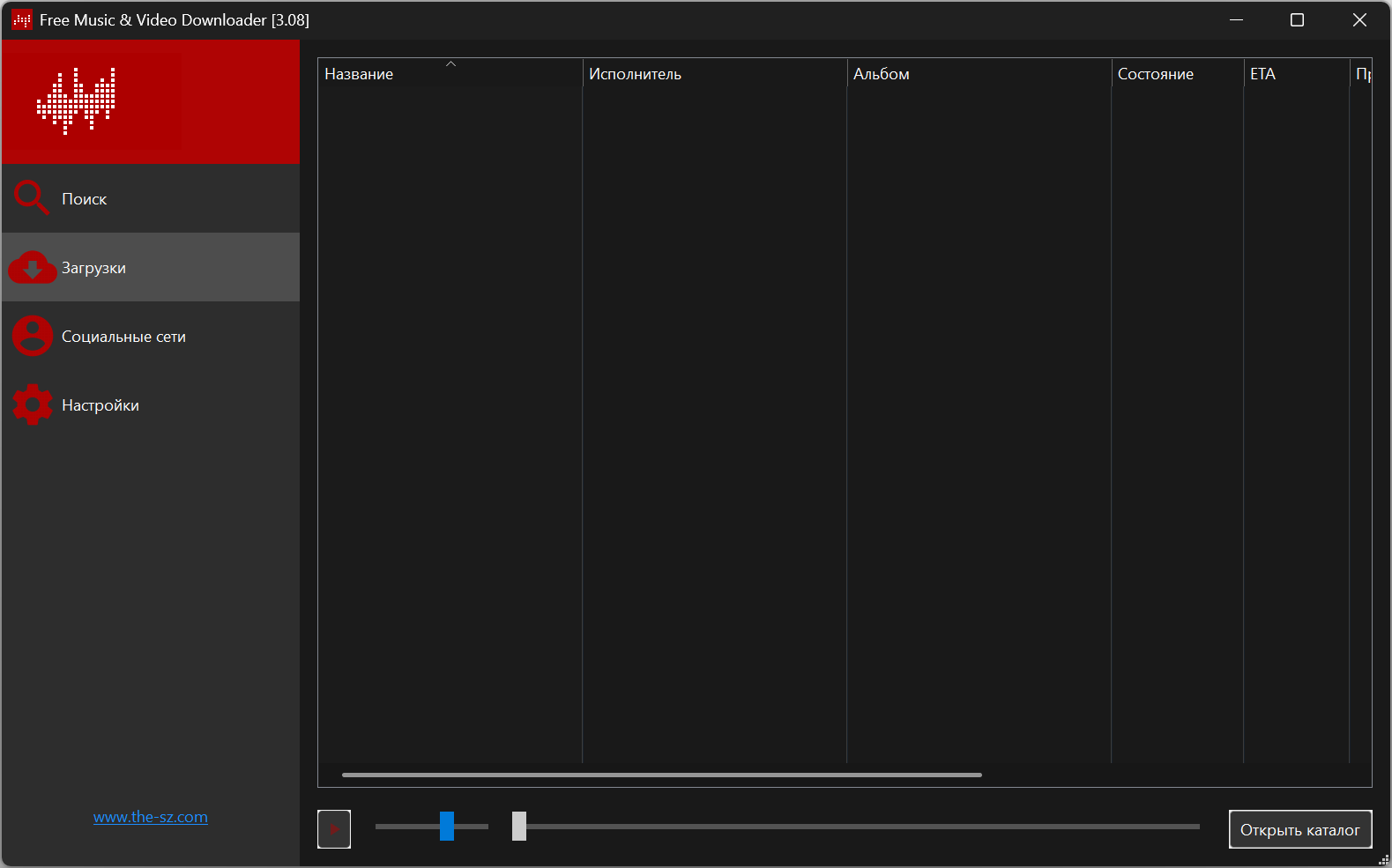Open the Социальные сети section
The image size is (1392, 868).
(123, 337)
